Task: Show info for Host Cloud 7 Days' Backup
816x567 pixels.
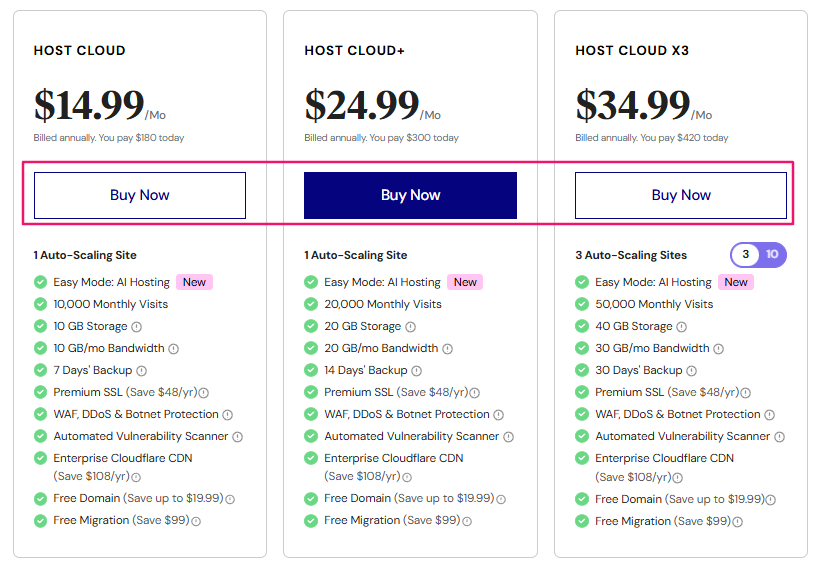Action: click(139, 371)
